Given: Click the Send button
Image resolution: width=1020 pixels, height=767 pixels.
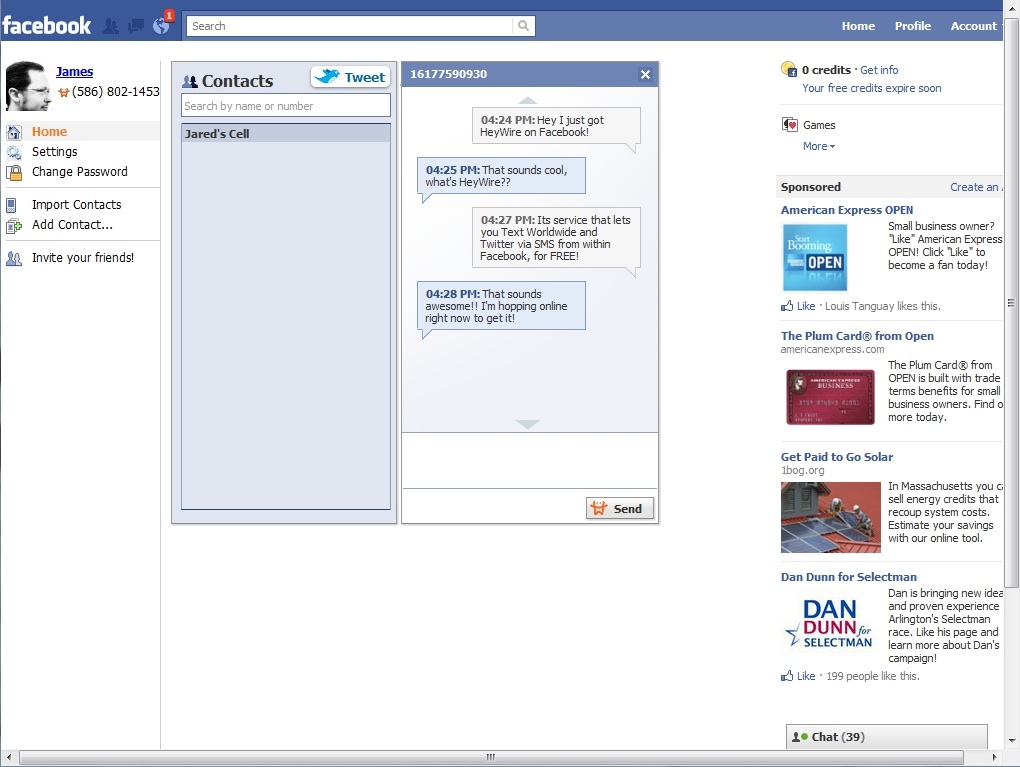Looking at the screenshot, I should coord(620,508).
